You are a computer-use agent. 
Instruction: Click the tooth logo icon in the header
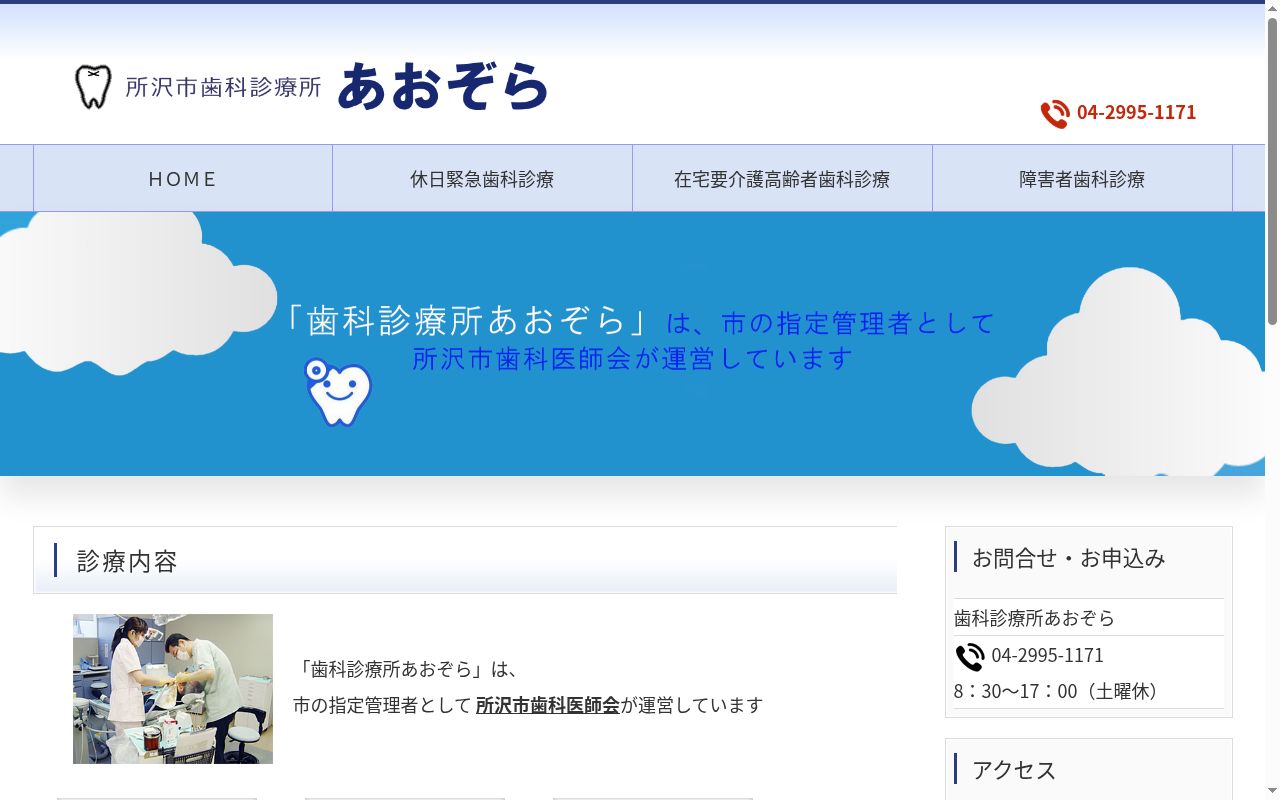click(x=93, y=87)
